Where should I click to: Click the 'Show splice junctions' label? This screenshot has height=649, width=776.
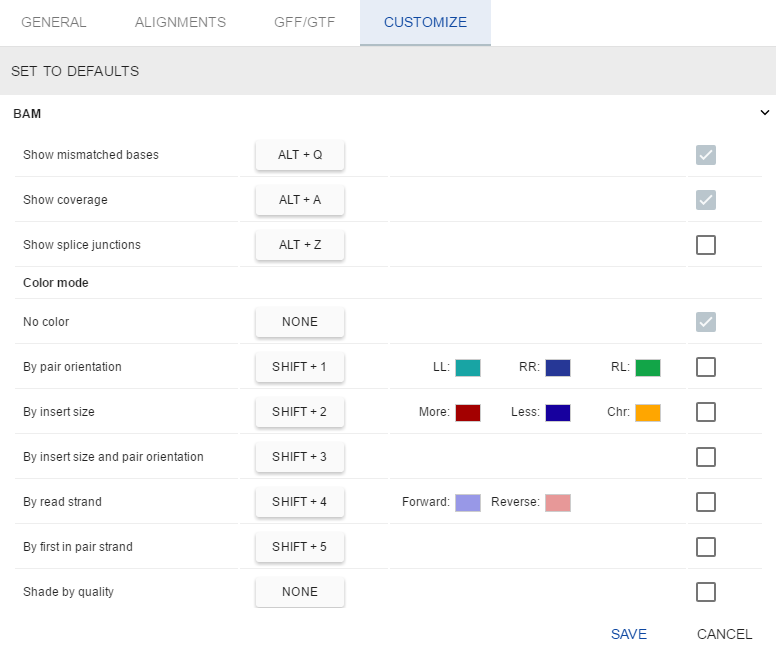coord(82,245)
